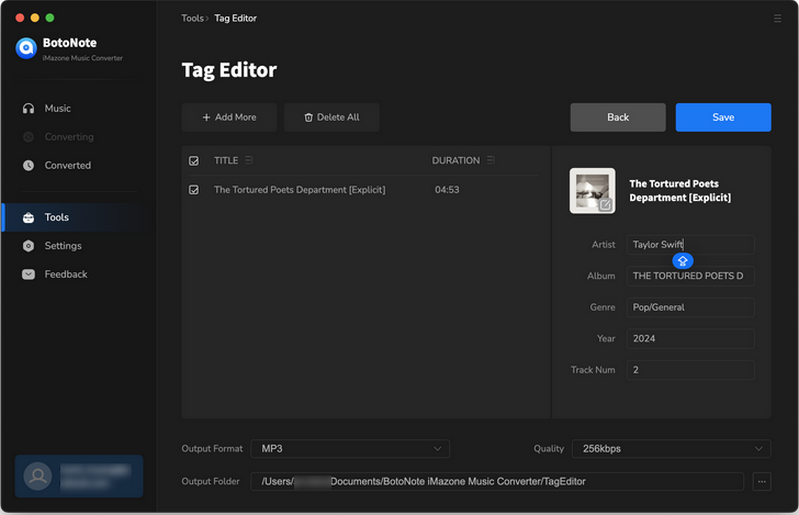Click the Genre field showing Pop/General
Viewport: 799px width, 515px height.
[690, 308]
